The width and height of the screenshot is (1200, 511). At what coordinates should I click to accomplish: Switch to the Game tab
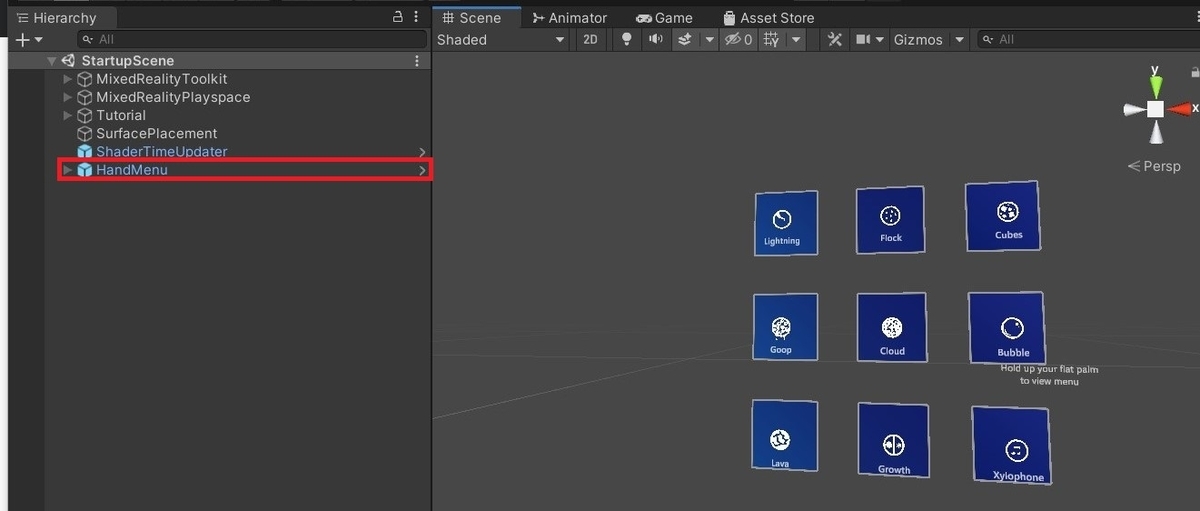pos(664,18)
